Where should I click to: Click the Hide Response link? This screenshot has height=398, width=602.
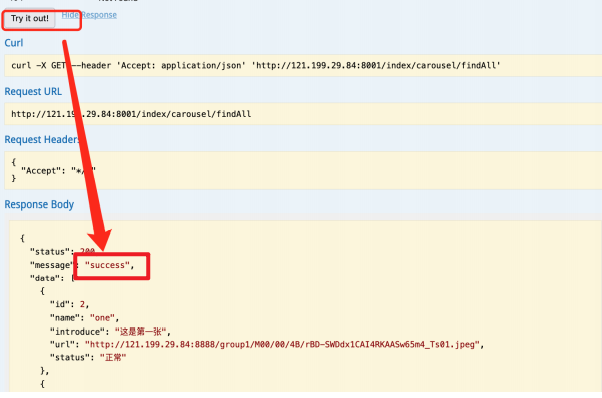pos(89,15)
